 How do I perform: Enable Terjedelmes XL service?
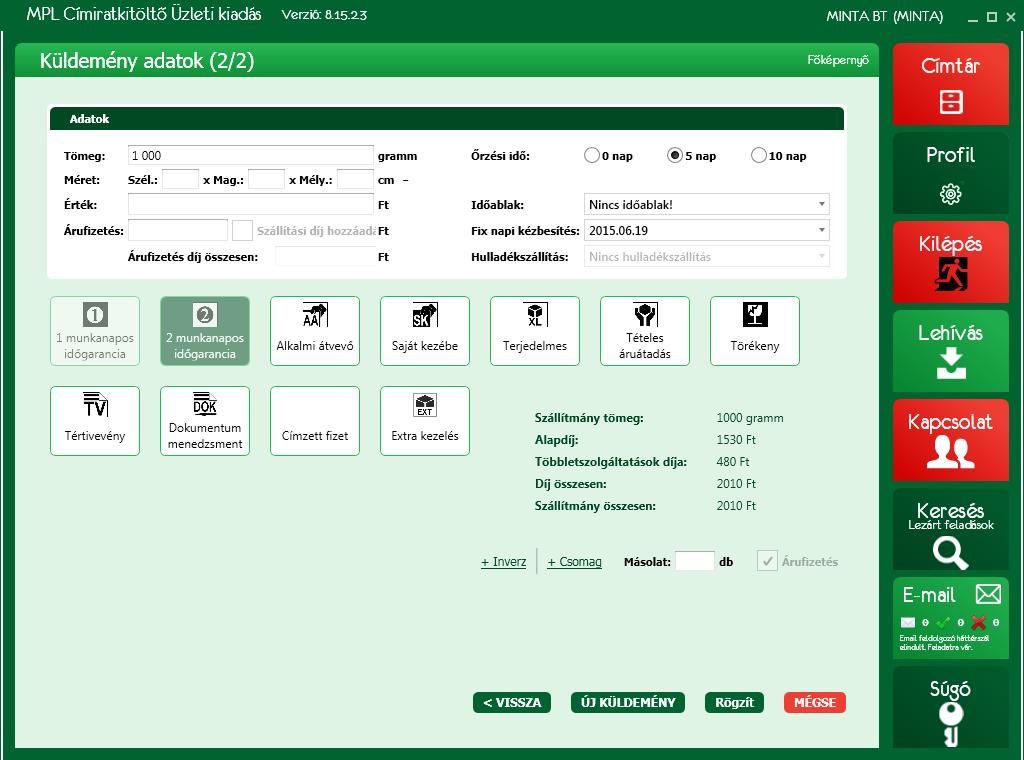coord(535,331)
